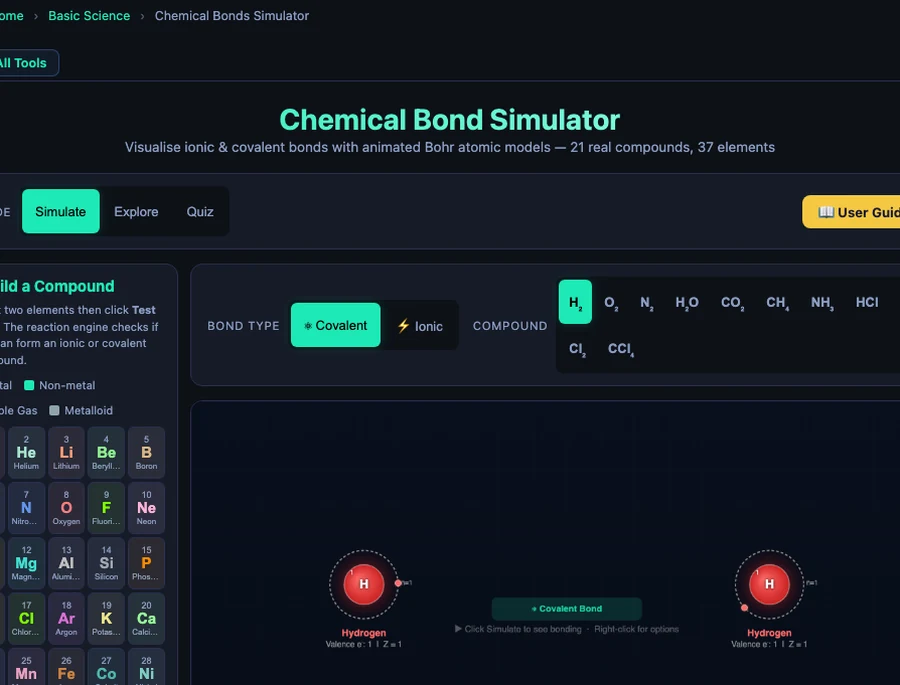The width and height of the screenshot is (900, 685).
Task: Choose the Boron element tile
Action: coord(146,452)
